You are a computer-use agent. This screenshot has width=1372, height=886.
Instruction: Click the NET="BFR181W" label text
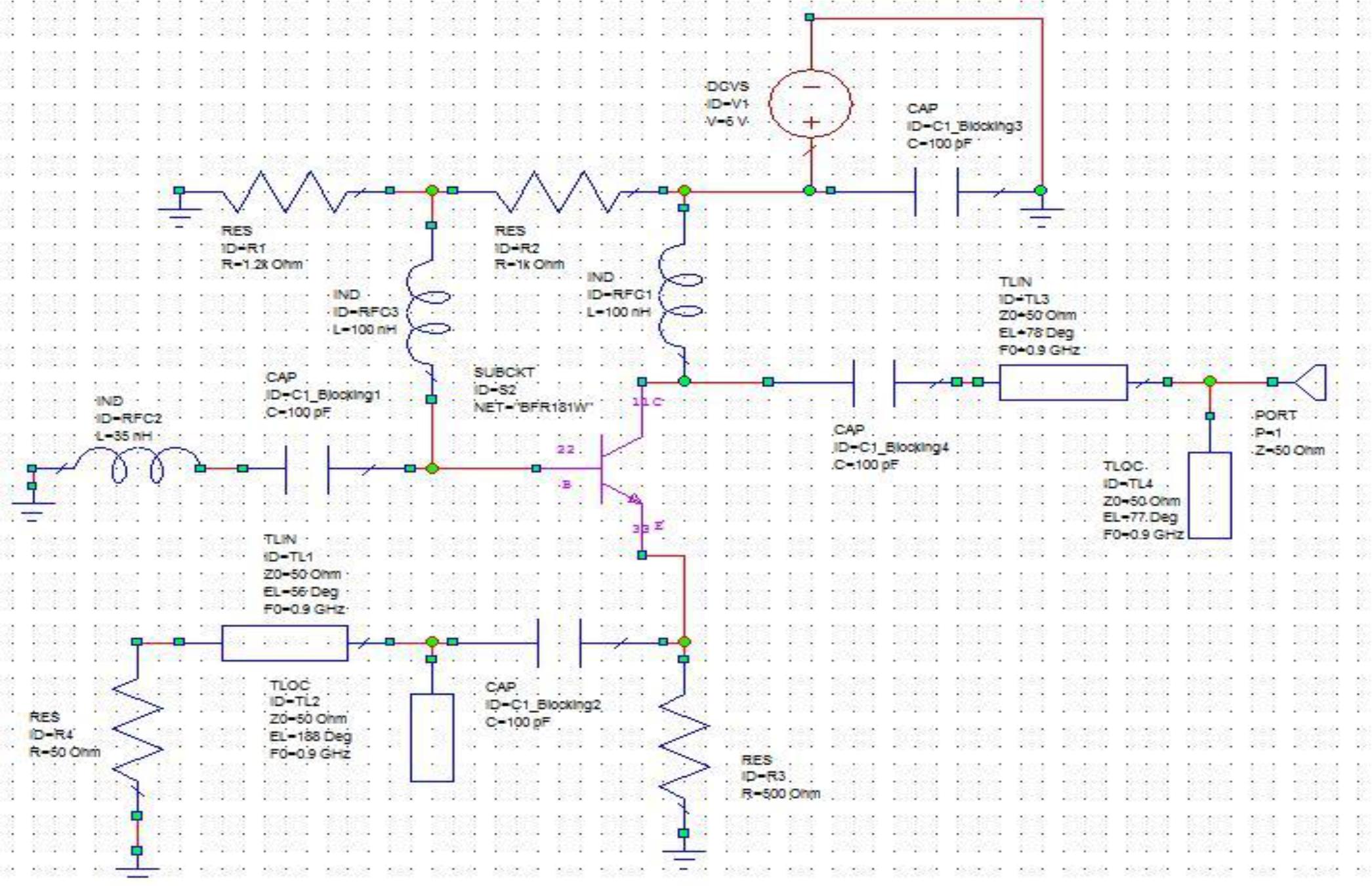coord(533,407)
